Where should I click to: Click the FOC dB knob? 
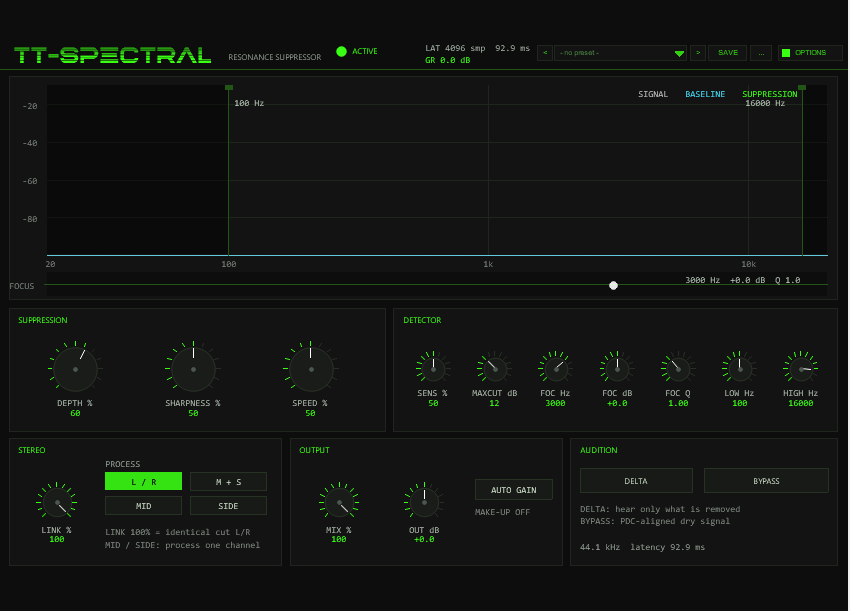pyautogui.click(x=617, y=369)
